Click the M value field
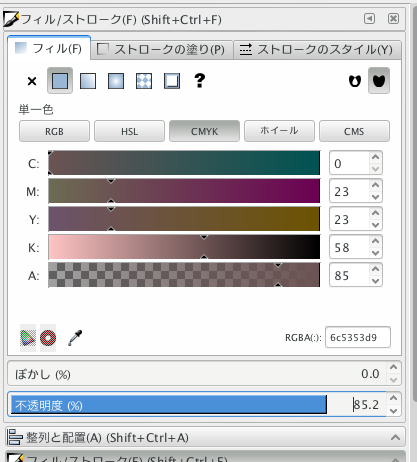This screenshot has height=462, width=417. (349, 191)
